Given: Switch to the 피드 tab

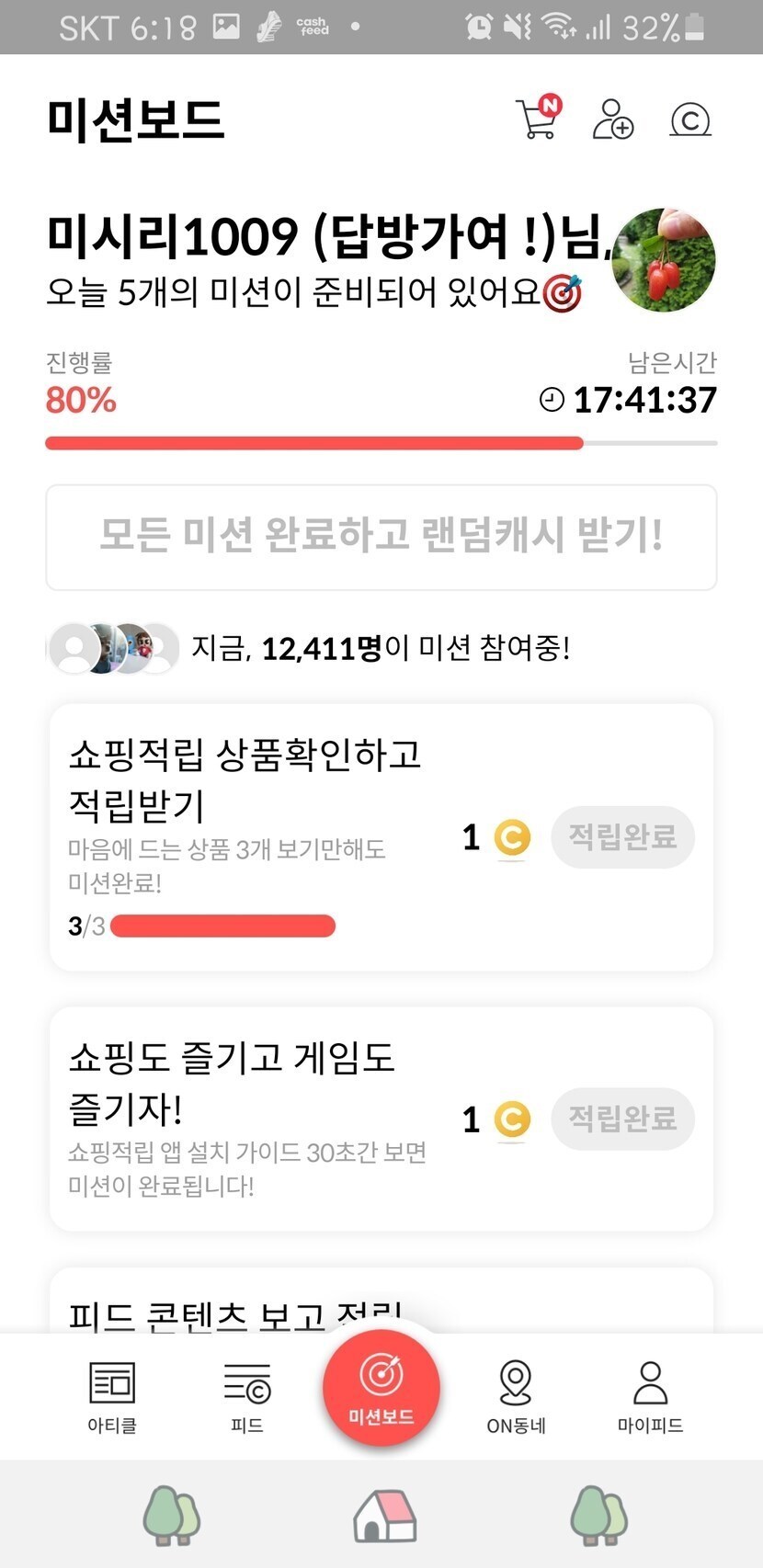Looking at the screenshot, I should pos(246,1396).
